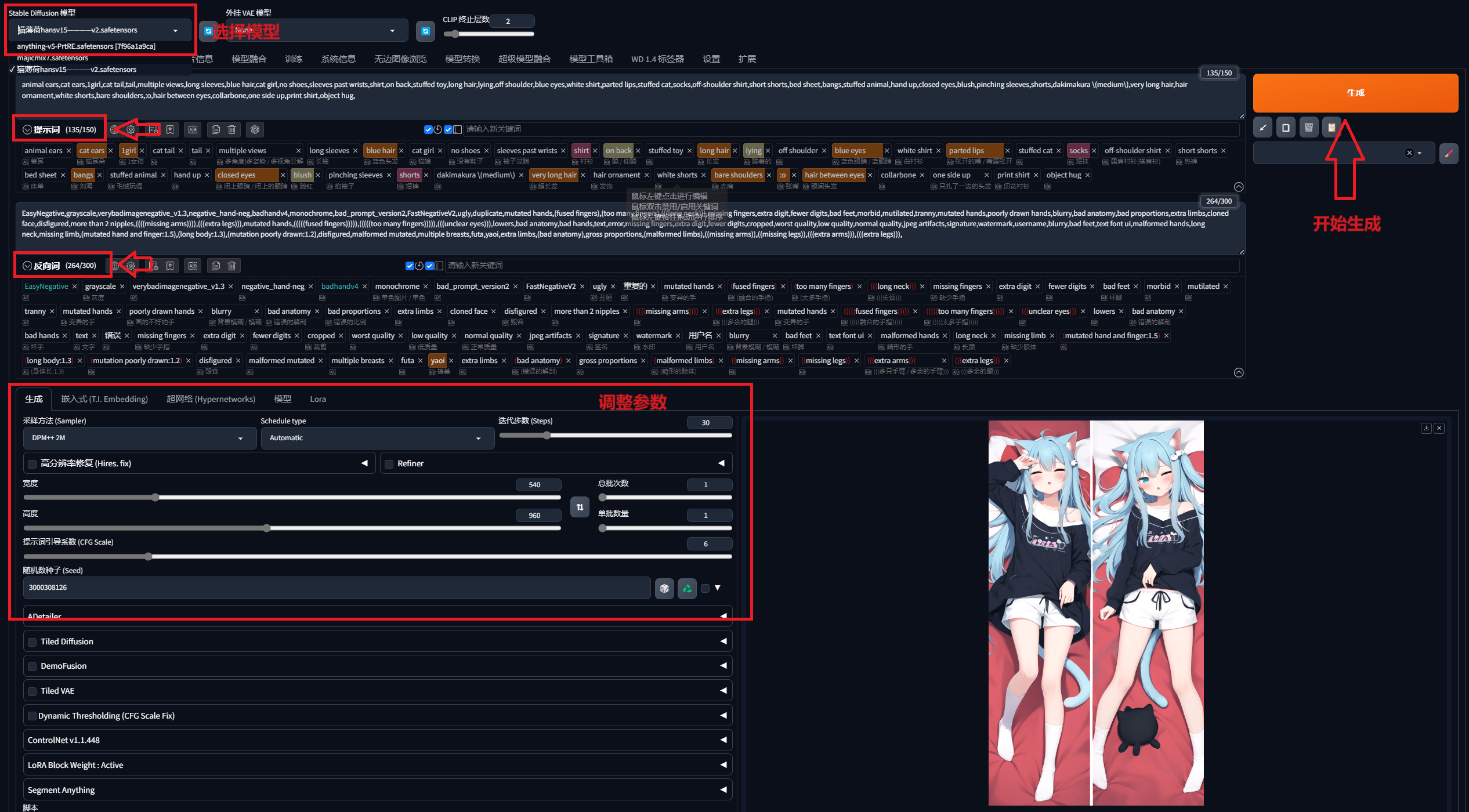Toggle first blue checkbox beside negative keyword input
Screen dimensions: 1469x812
410,266
